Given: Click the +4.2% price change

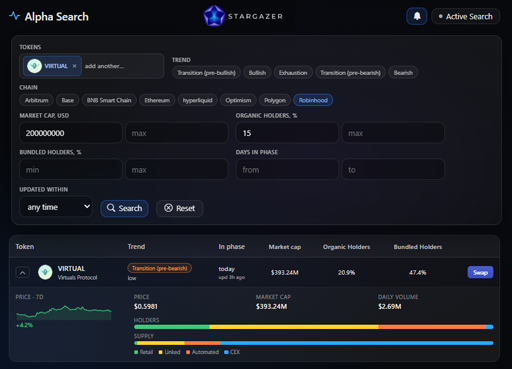Looking at the screenshot, I should pos(24,325).
